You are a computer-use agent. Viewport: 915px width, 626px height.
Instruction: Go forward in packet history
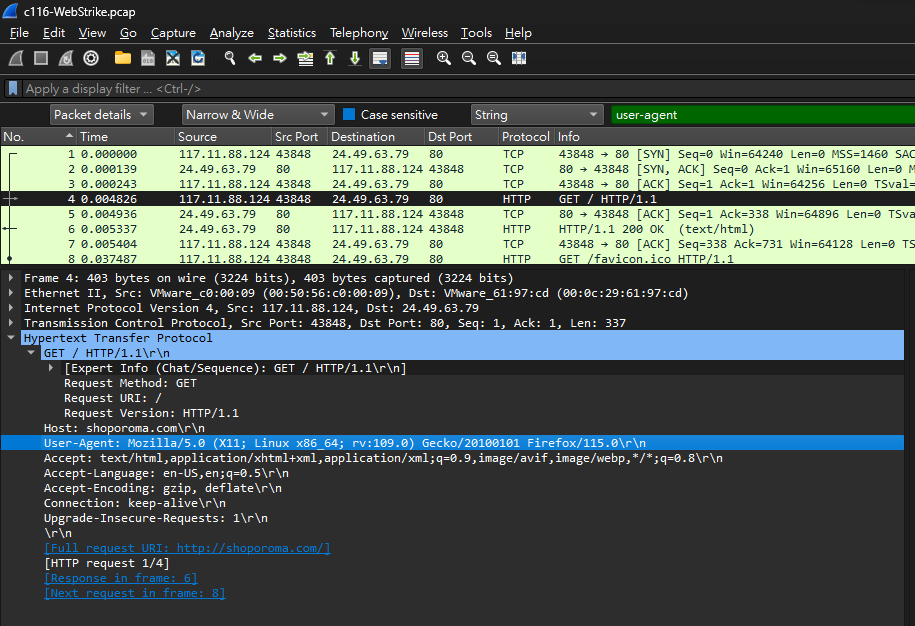pos(280,58)
